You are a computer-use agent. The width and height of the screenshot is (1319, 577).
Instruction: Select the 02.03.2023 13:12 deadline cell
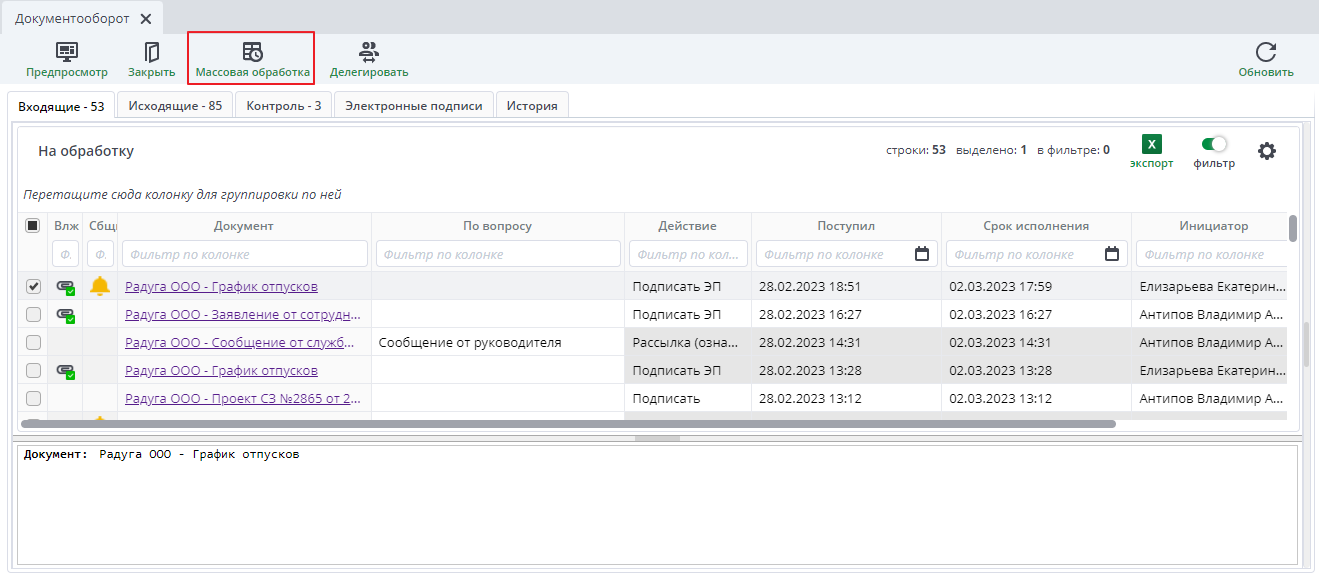click(1036, 399)
